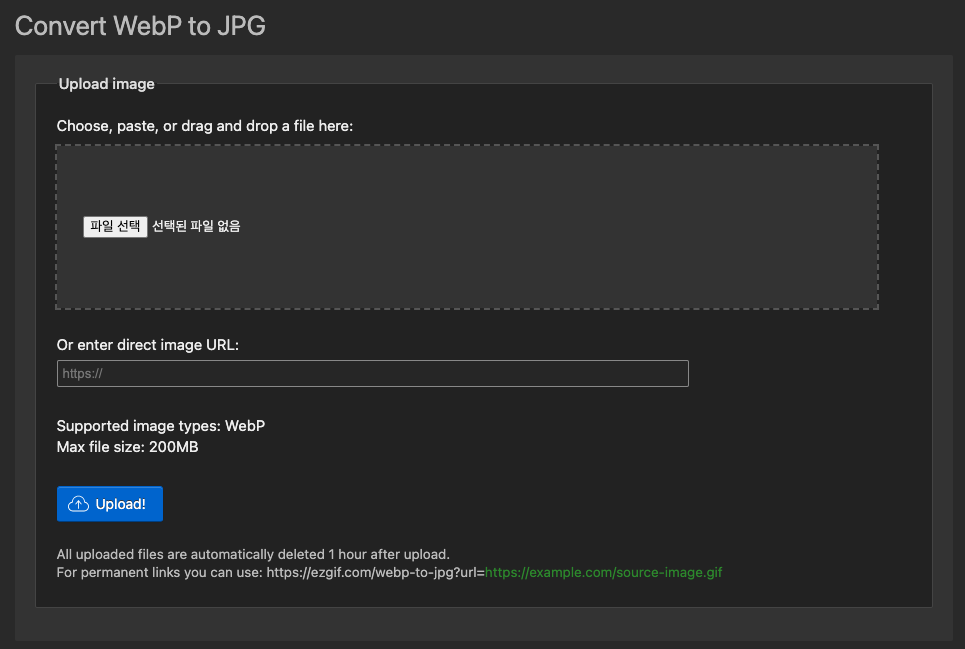This screenshot has width=965, height=649.
Task: Click the 'Convert WebP to JPG' heading
Action: point(140,26)
